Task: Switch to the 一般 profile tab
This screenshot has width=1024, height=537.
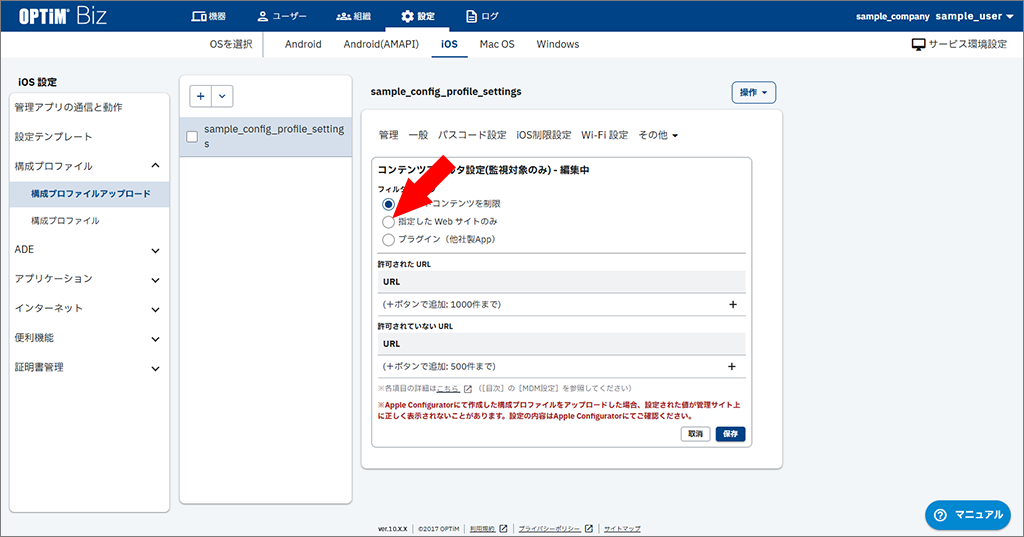Action: pyautogui.click(x=418, y=135)
